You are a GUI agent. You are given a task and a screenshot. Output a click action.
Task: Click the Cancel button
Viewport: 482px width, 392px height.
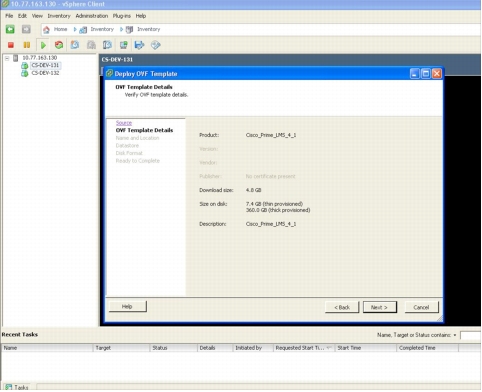421,307
